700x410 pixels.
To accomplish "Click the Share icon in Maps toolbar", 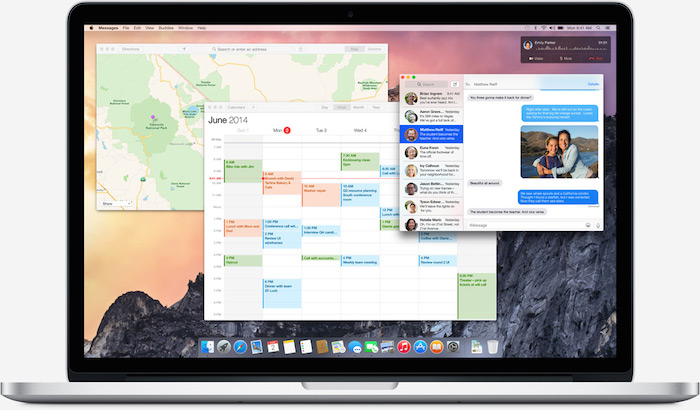I will tap(300, 49).
